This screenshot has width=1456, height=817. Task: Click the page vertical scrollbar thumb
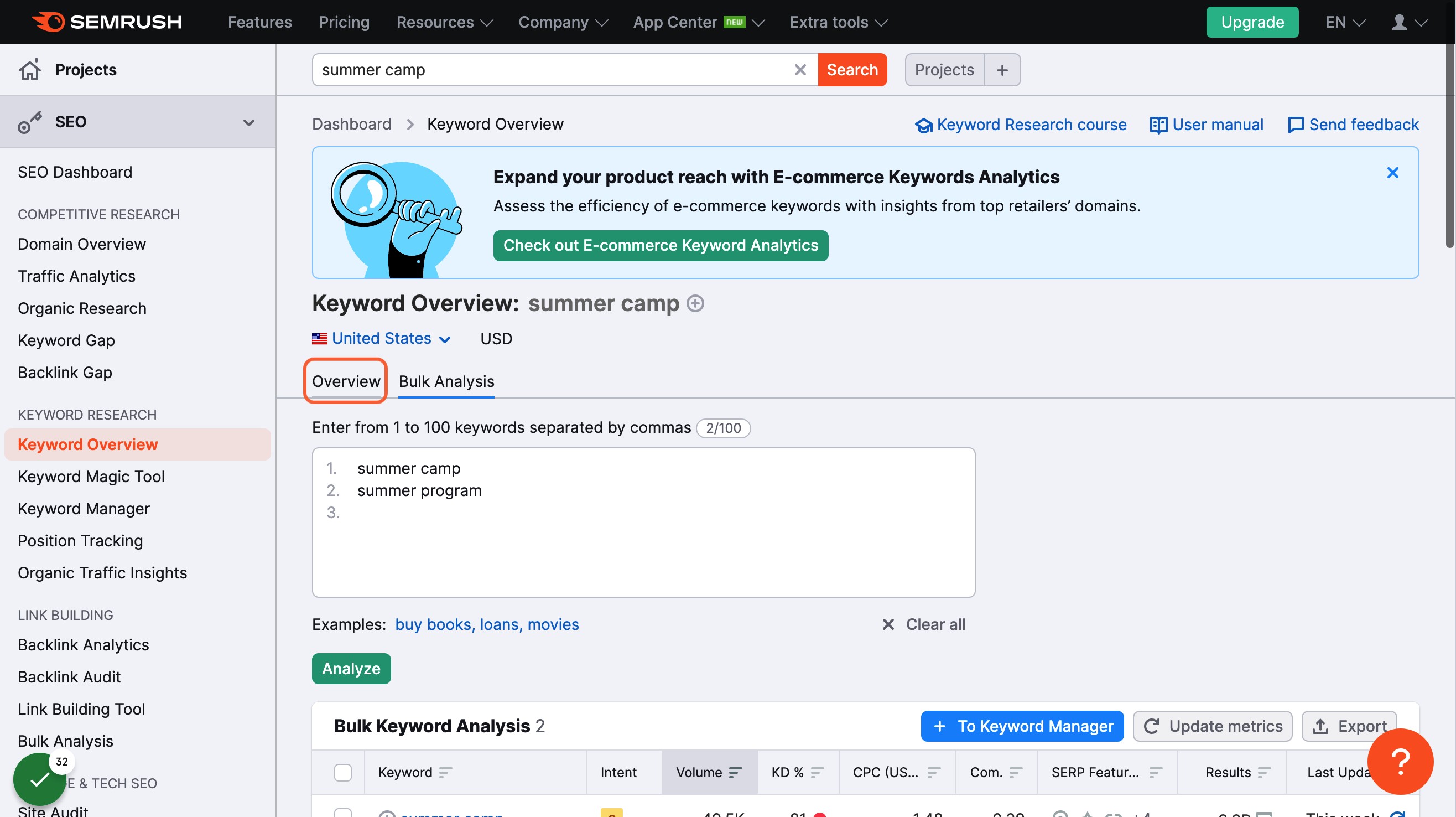point(1450,146)
